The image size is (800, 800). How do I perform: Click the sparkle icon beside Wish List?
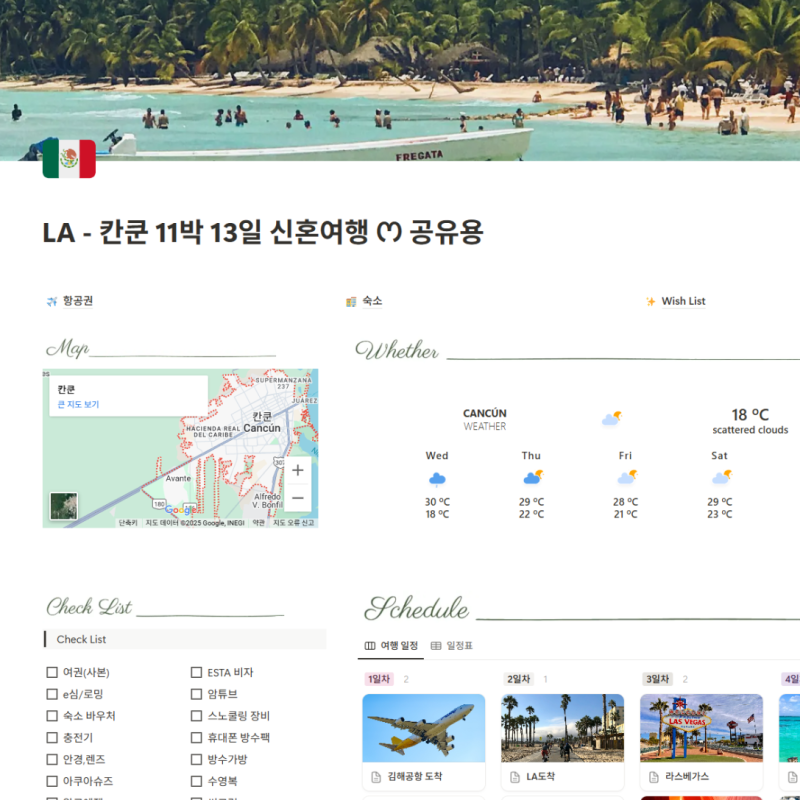[651, 302]
